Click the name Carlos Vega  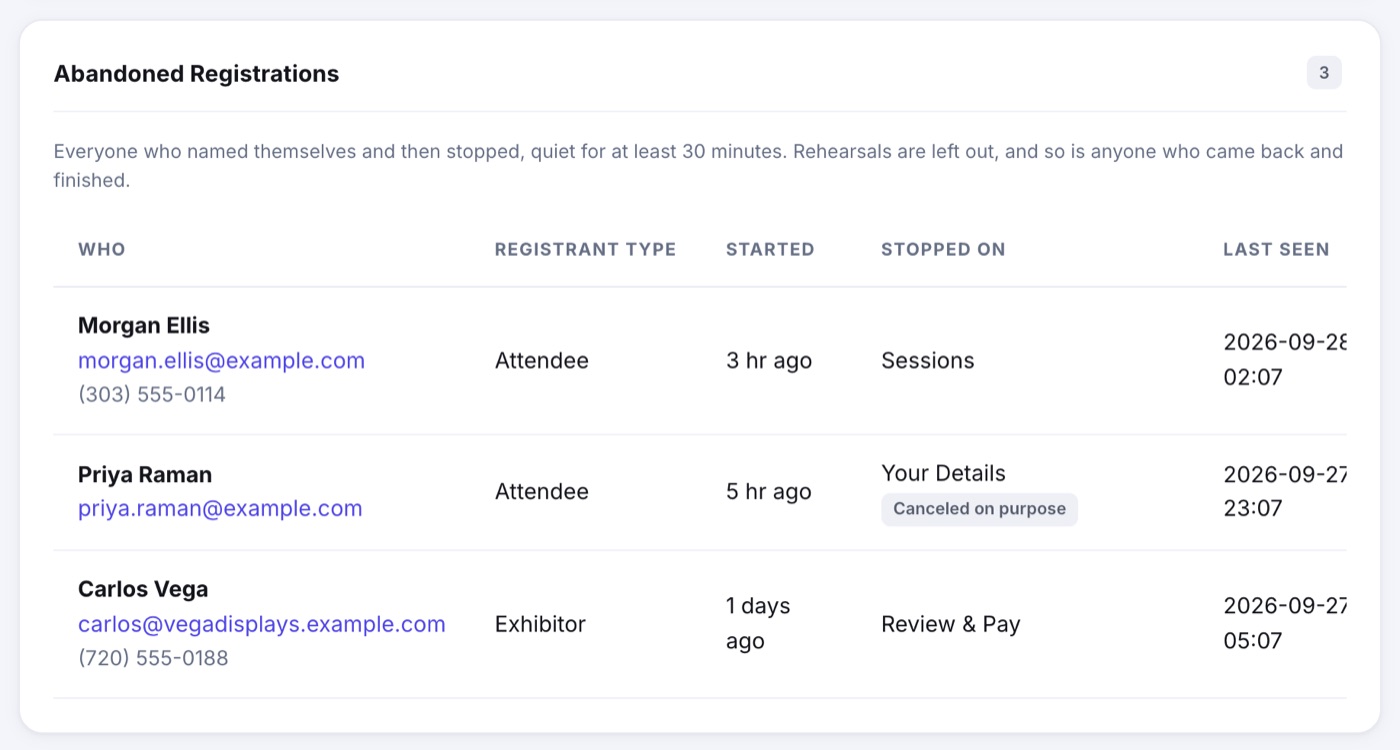tap(143, 589)
